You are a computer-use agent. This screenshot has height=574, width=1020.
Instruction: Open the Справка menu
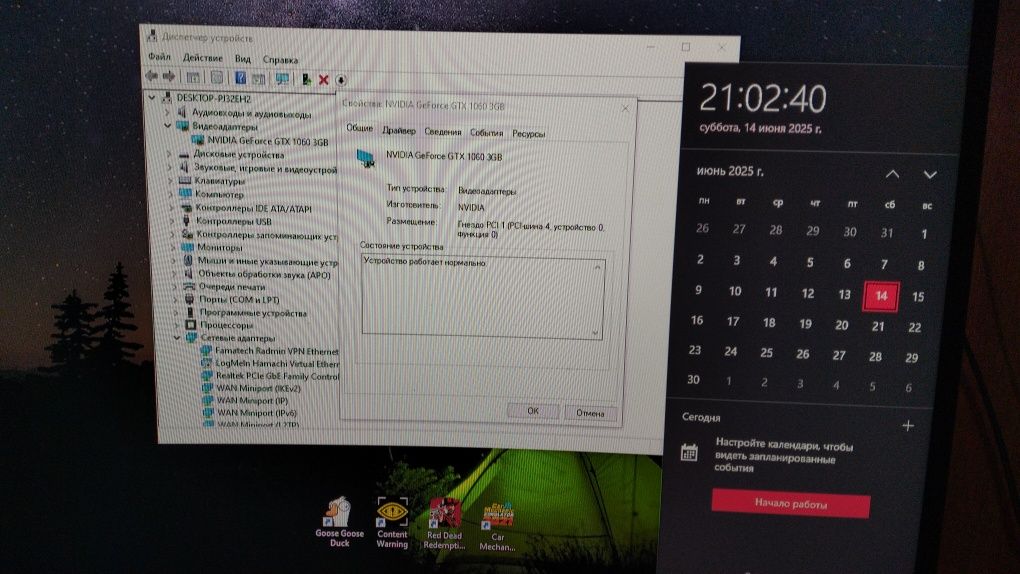tap(280, 59)
